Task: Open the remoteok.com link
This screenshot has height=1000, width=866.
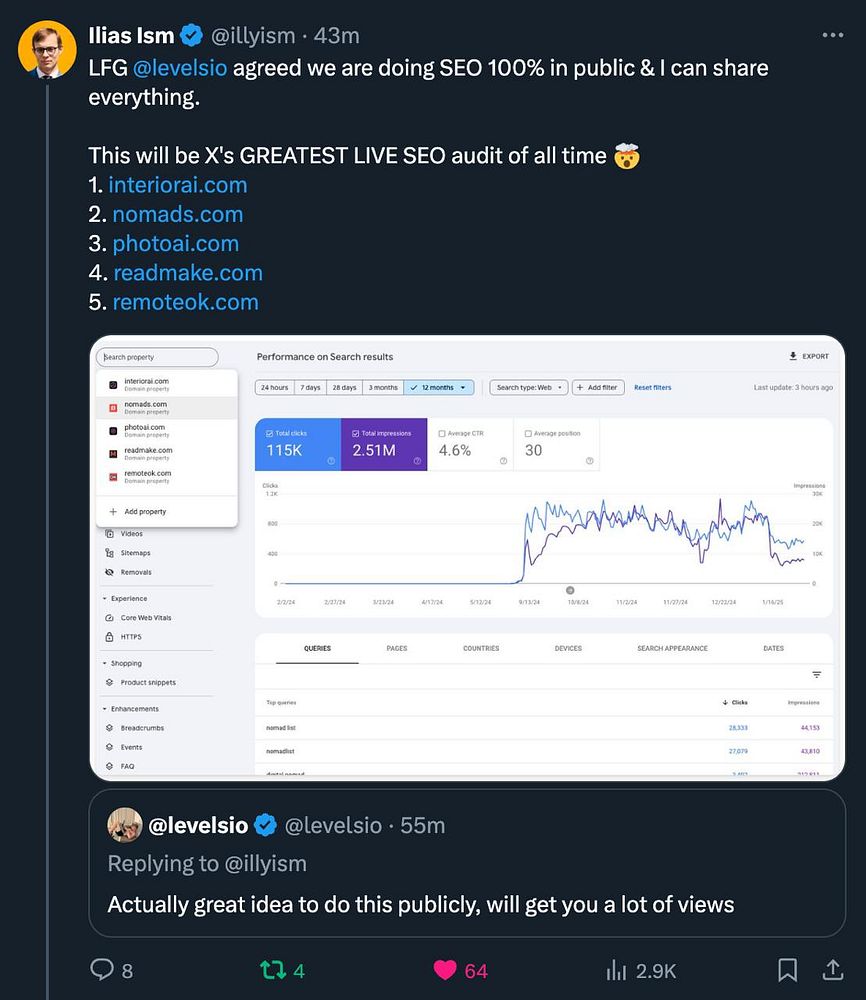Action: (x=185, y=302)
